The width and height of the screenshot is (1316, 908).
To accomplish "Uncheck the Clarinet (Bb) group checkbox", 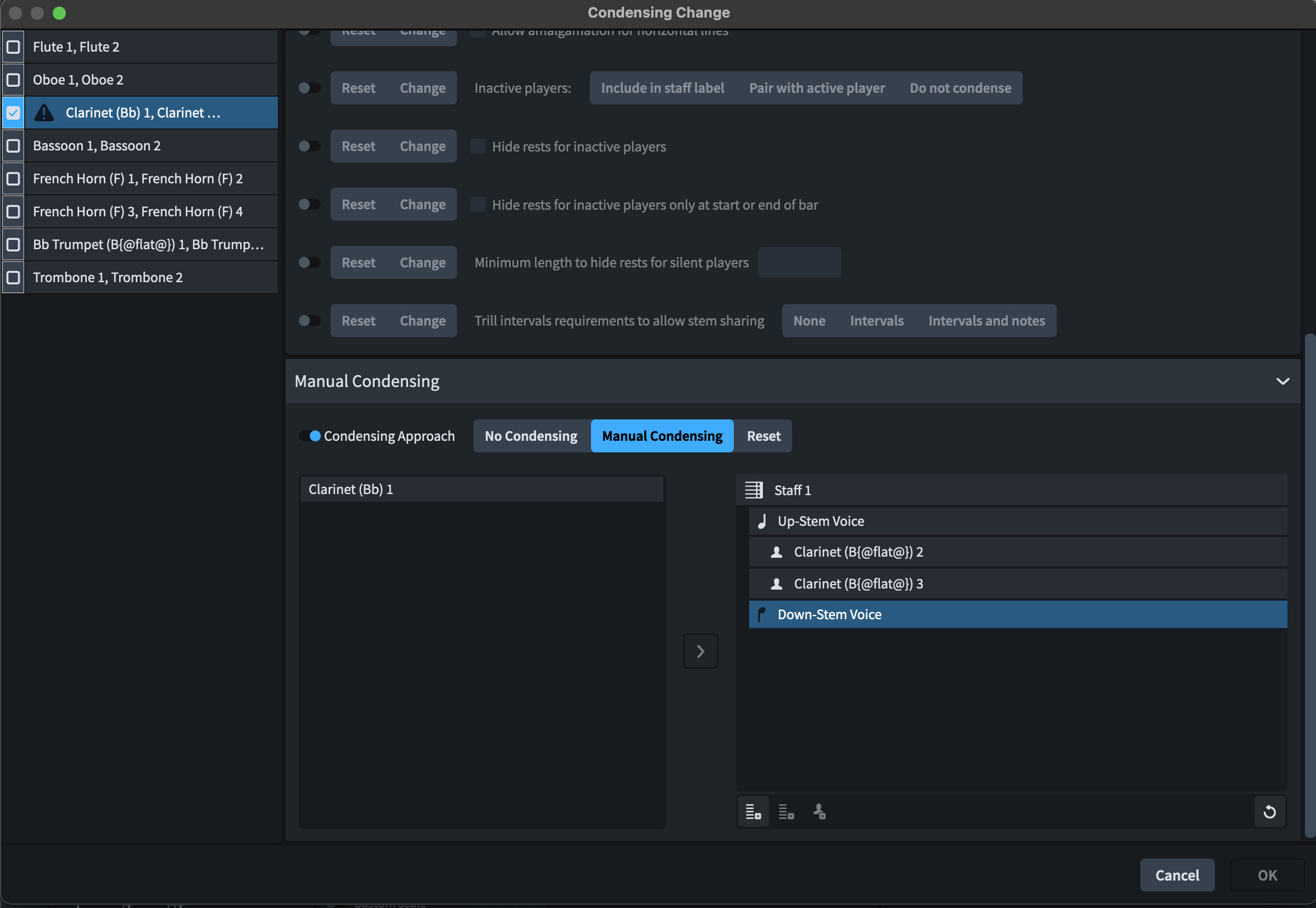I will pos(13,113).
